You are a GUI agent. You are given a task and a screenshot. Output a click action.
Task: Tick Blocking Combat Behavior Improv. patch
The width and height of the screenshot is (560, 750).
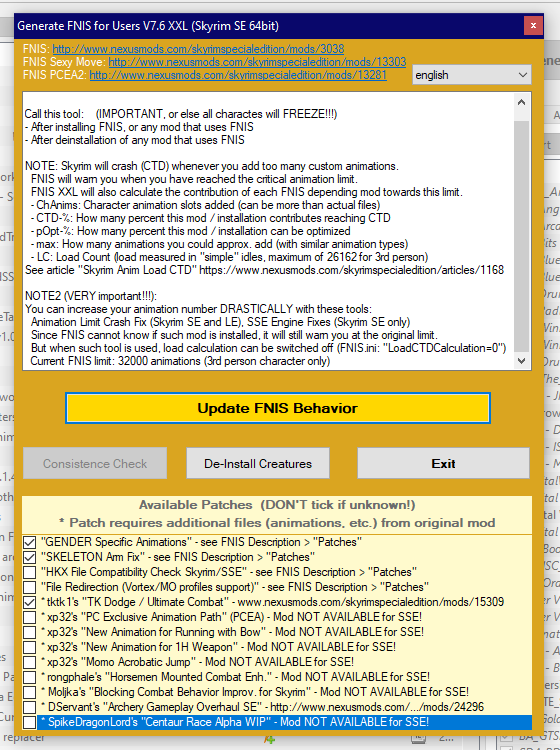click(30, 692)
